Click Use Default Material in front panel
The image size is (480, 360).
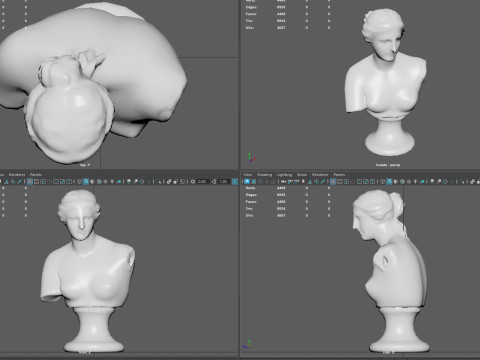[x=92, y=181]
